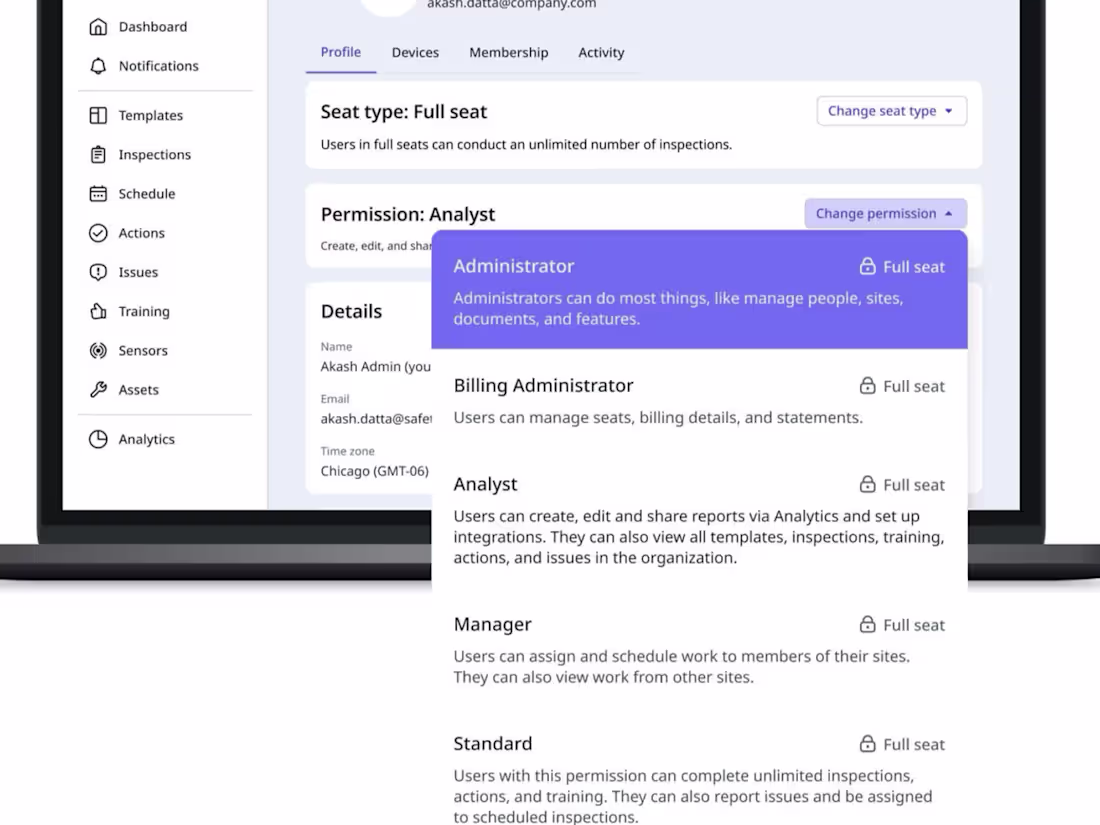Select the Templates icon in the sidebar

pyautogui.click(x=97, y=115)
